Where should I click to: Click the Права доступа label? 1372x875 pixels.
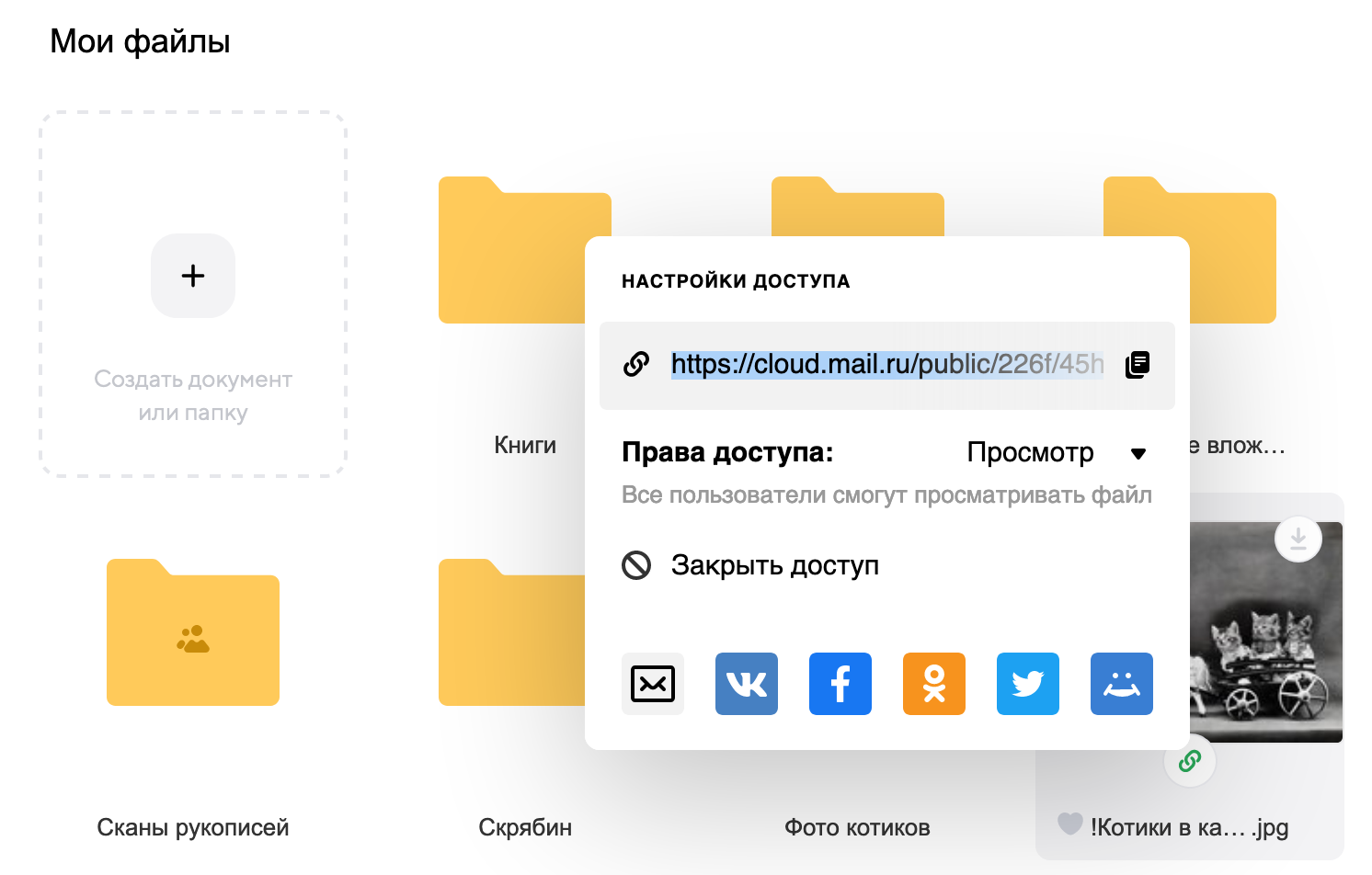point(727,452)
